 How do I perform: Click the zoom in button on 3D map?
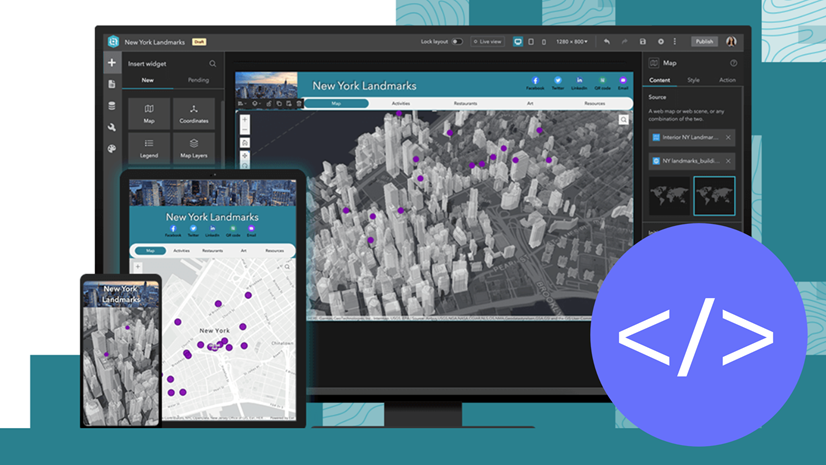(244, 120)
